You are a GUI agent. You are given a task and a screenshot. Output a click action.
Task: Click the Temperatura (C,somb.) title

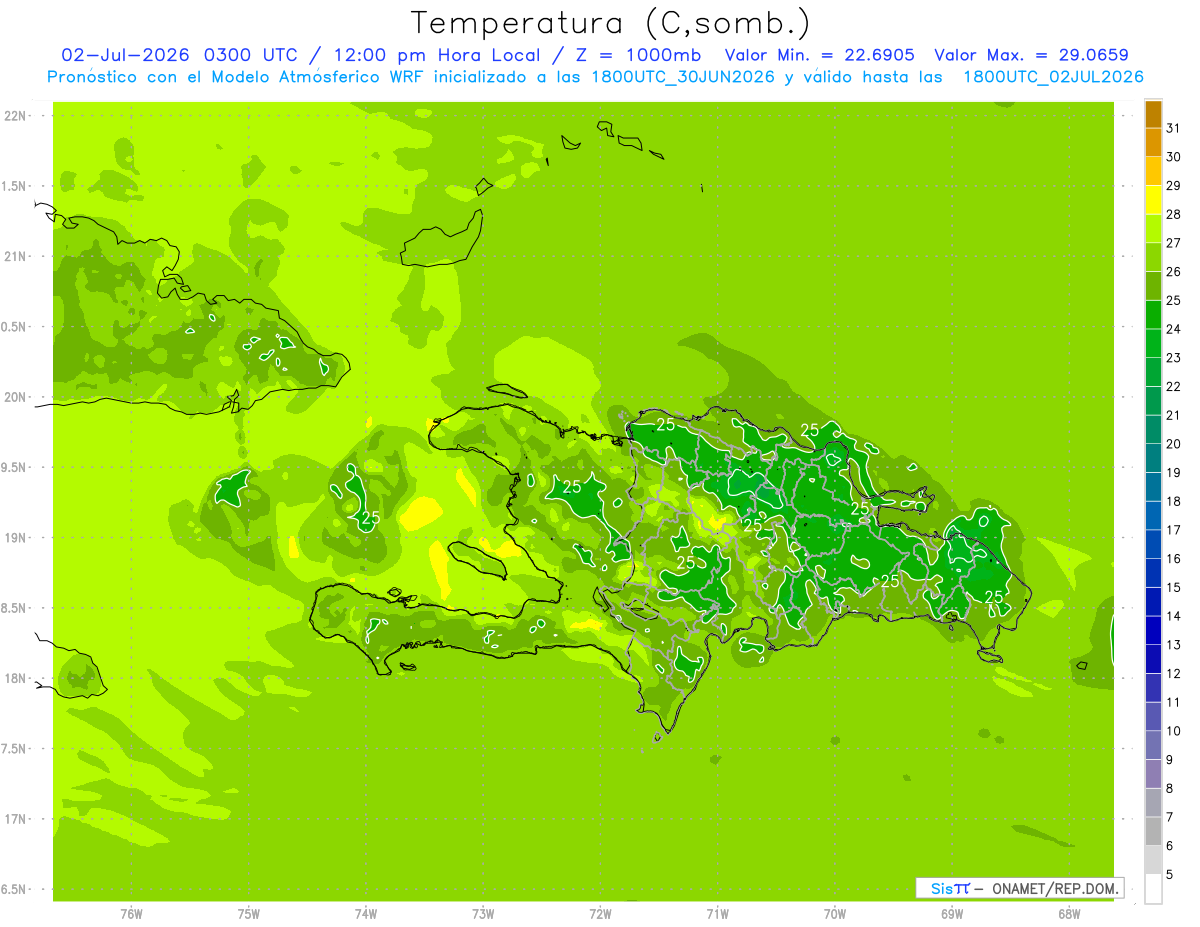[x=611, y=23]
